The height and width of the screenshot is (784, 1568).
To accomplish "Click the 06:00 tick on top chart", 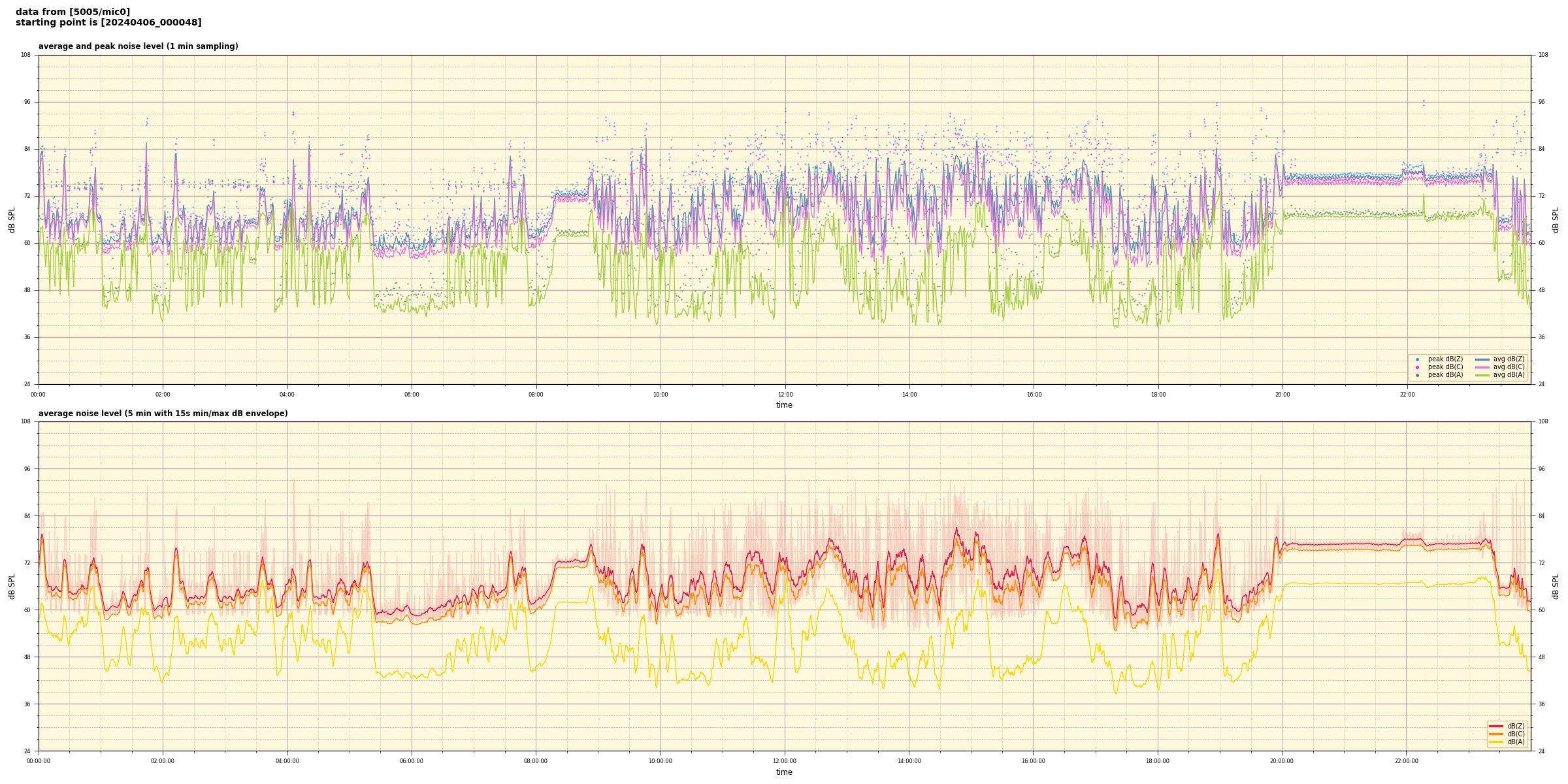I will click(412, 395).
